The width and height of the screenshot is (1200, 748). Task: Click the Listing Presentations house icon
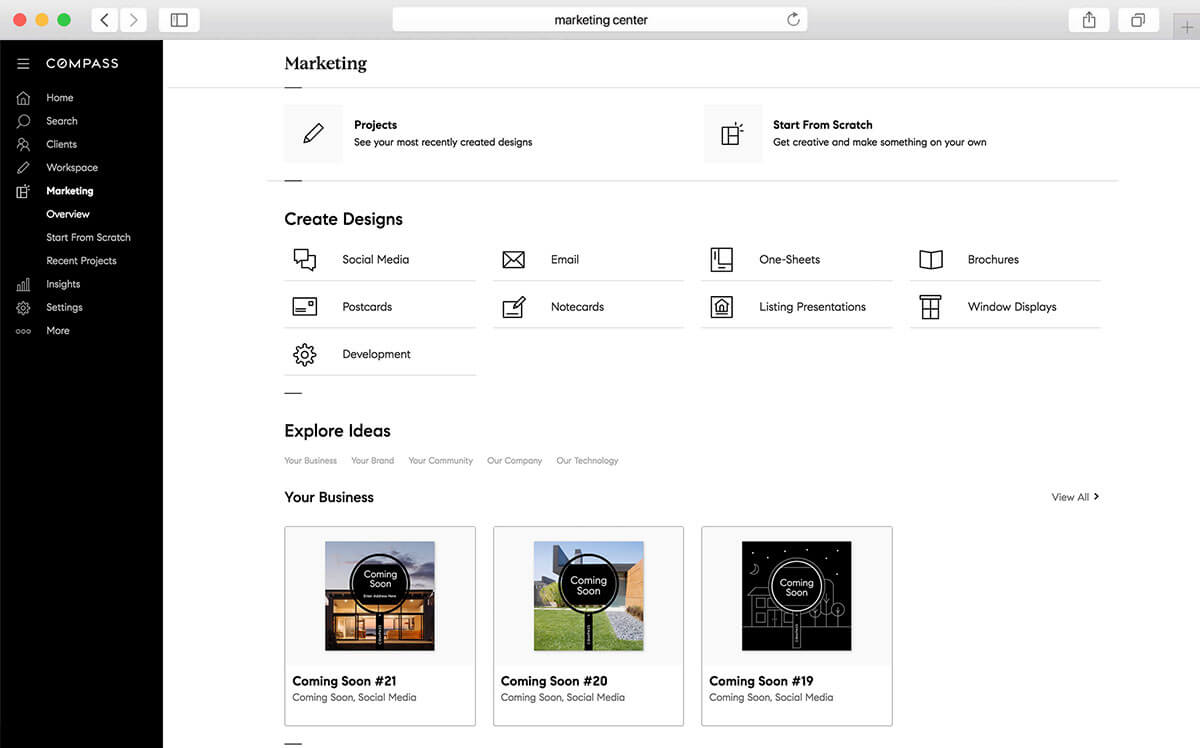tap(721, 307)
